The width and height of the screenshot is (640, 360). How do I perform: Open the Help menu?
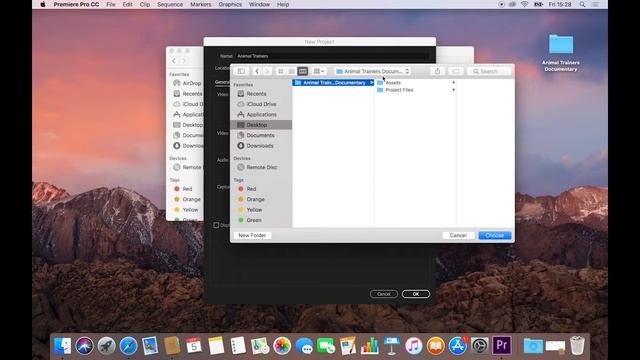tap(283, 4)
